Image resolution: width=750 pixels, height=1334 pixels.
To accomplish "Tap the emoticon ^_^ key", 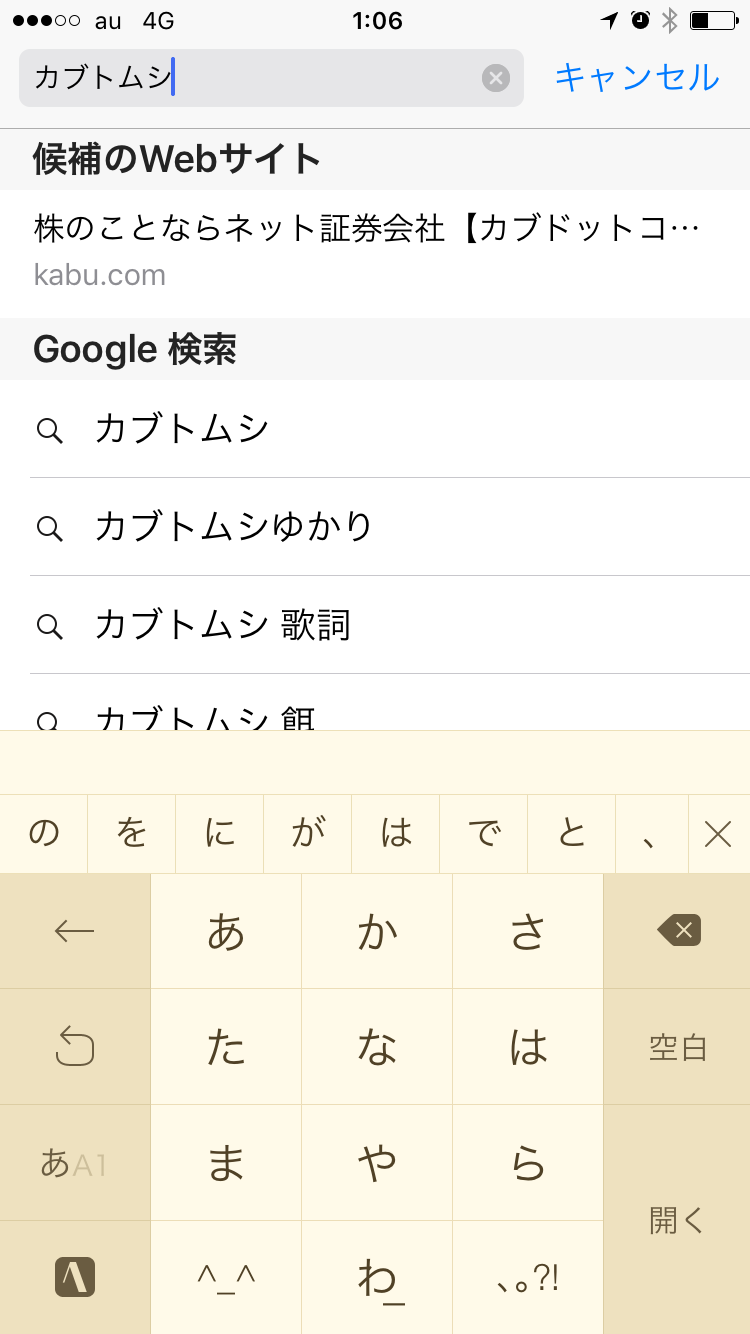I will pos(226,1277).
